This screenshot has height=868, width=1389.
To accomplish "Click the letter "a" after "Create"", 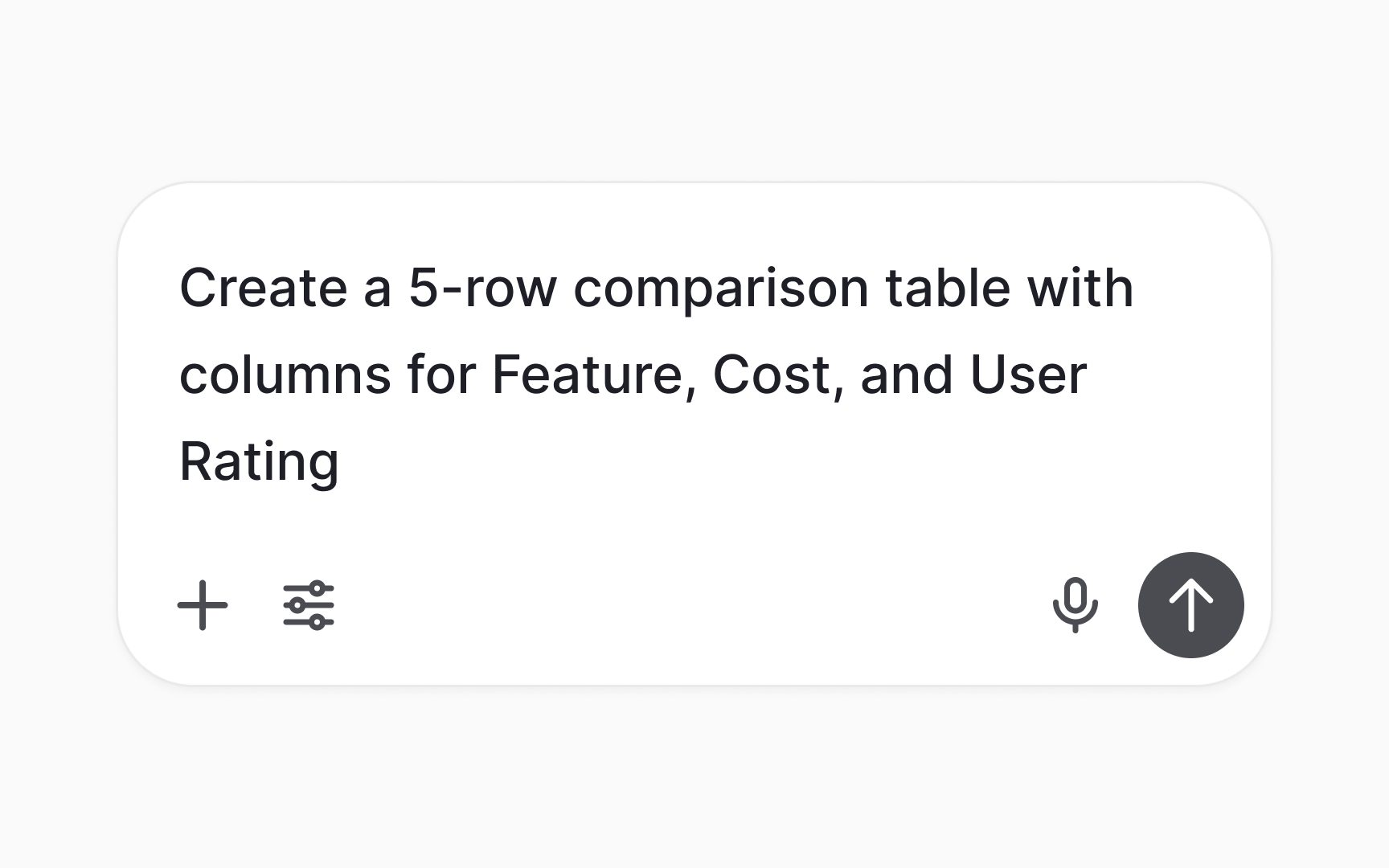I will pos(377,289).
